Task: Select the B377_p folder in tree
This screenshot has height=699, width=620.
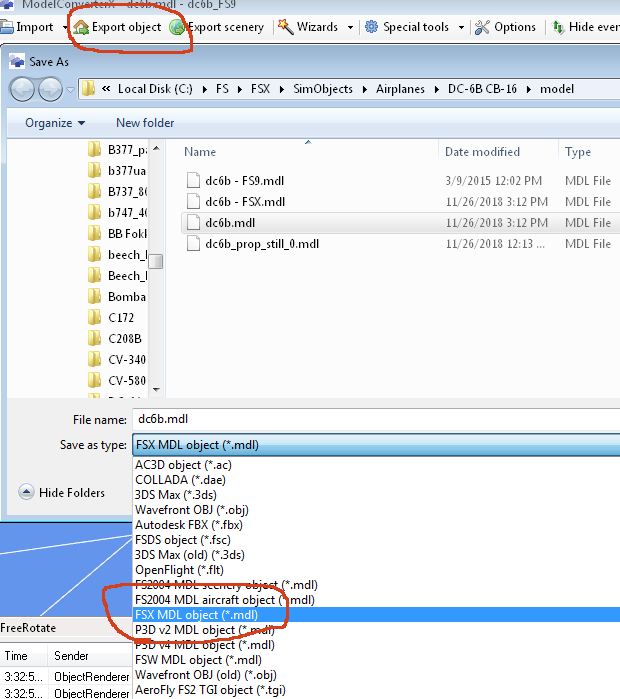Action: pyautogui.click(x=118, y=149)
